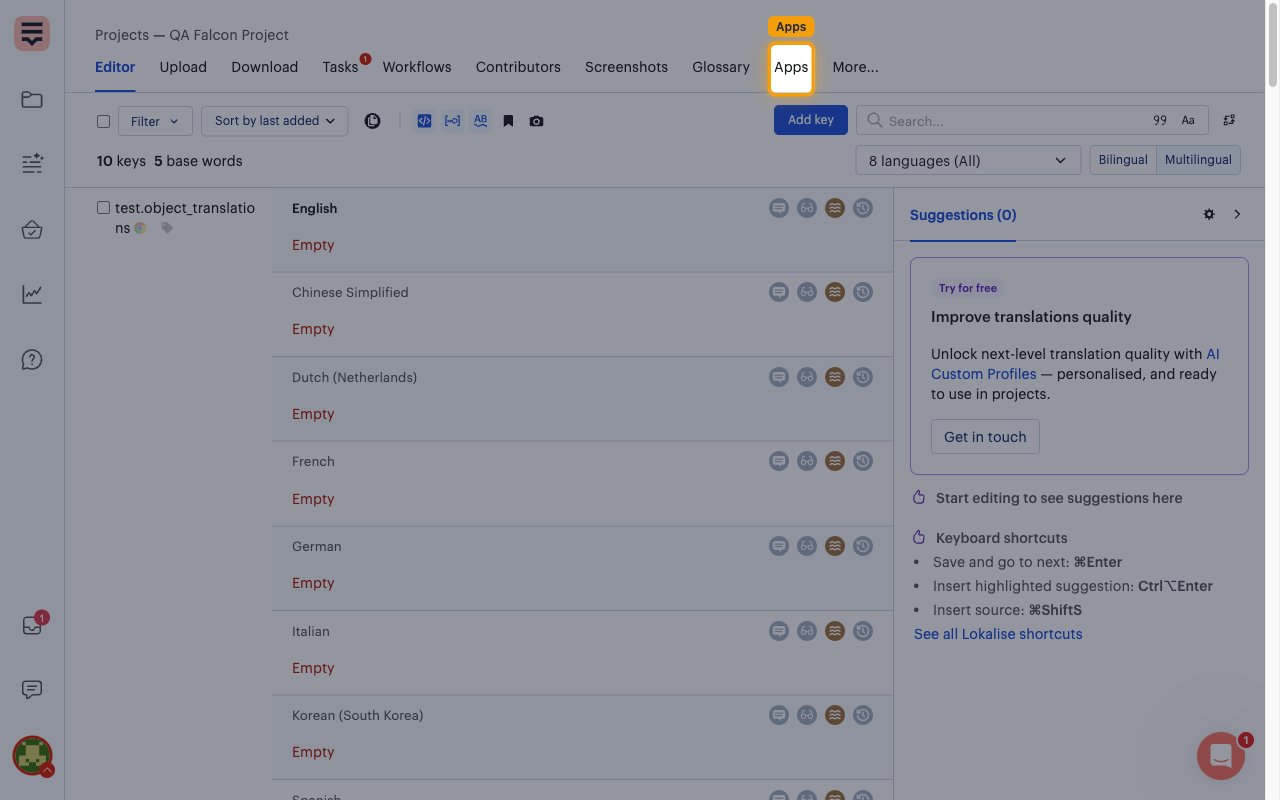Viewport: 1280px width, 800px height.
Task: Open the suggestions settings gear
Action: pos(1209,214)
